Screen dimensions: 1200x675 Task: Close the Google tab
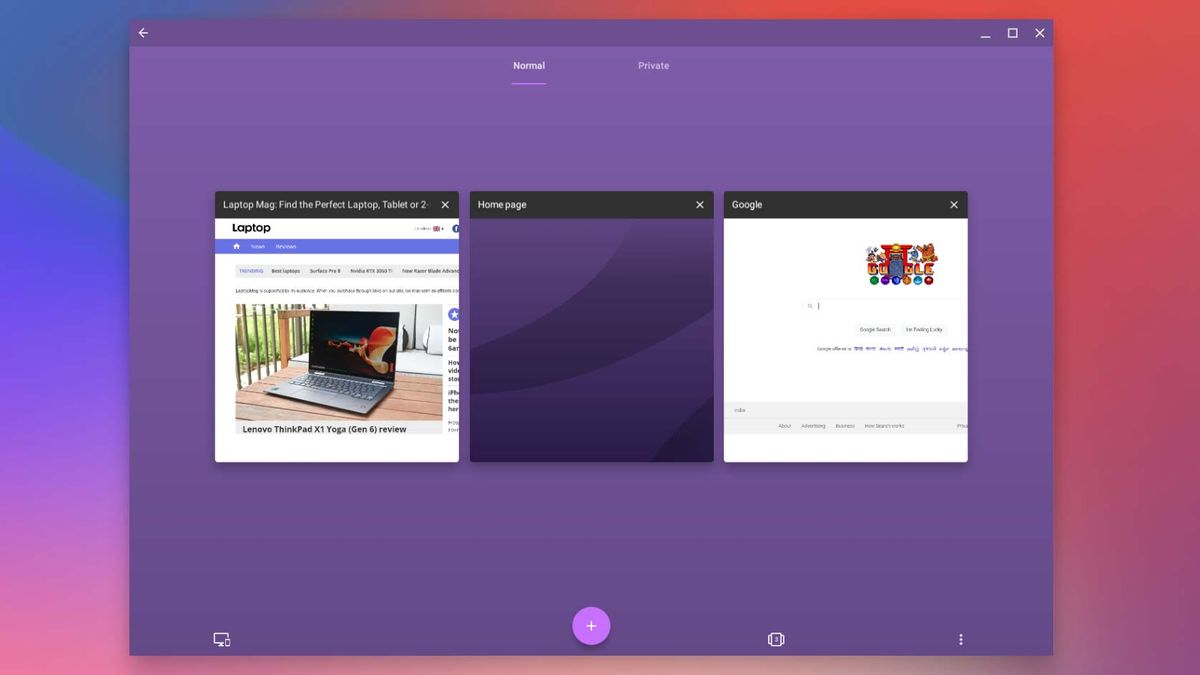pos(953,204)
